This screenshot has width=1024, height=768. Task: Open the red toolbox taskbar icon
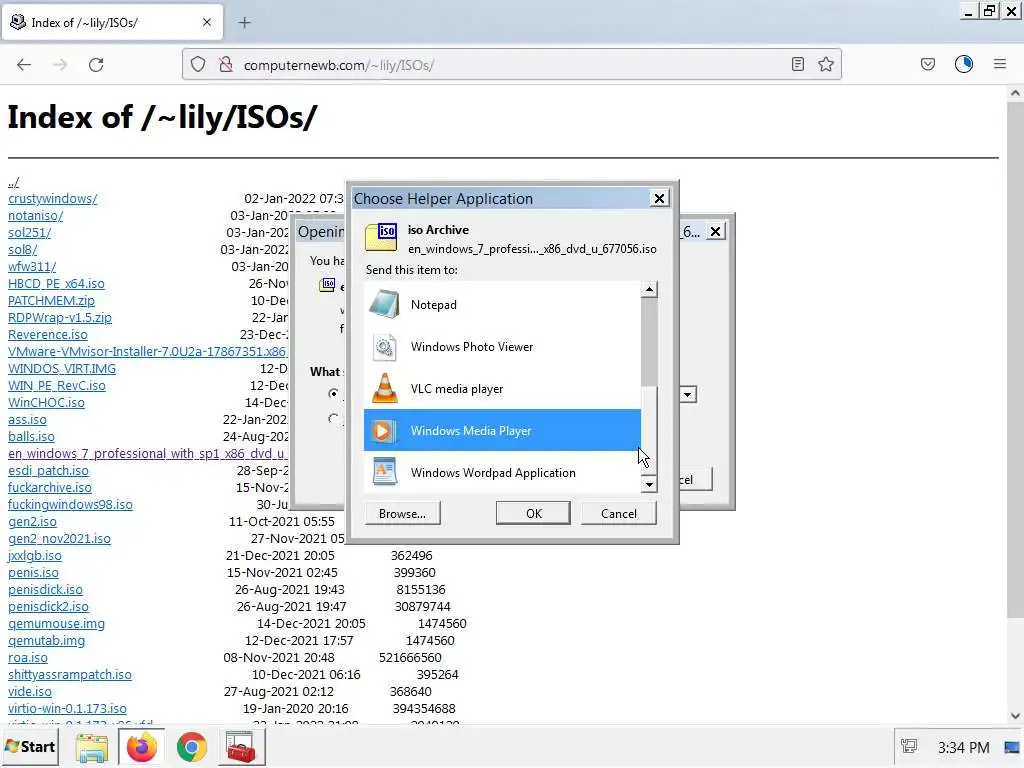click(241, 747)
